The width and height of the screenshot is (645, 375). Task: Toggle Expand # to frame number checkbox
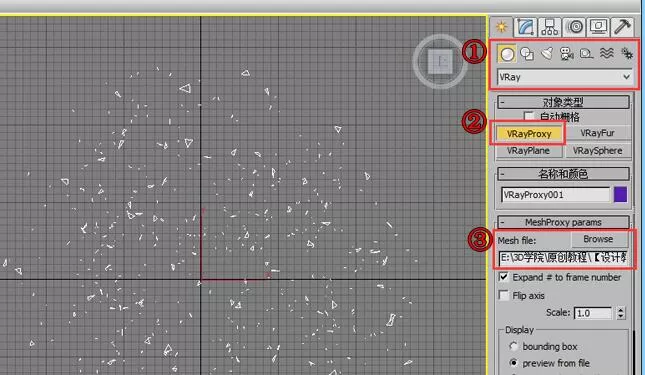point(503,277)
